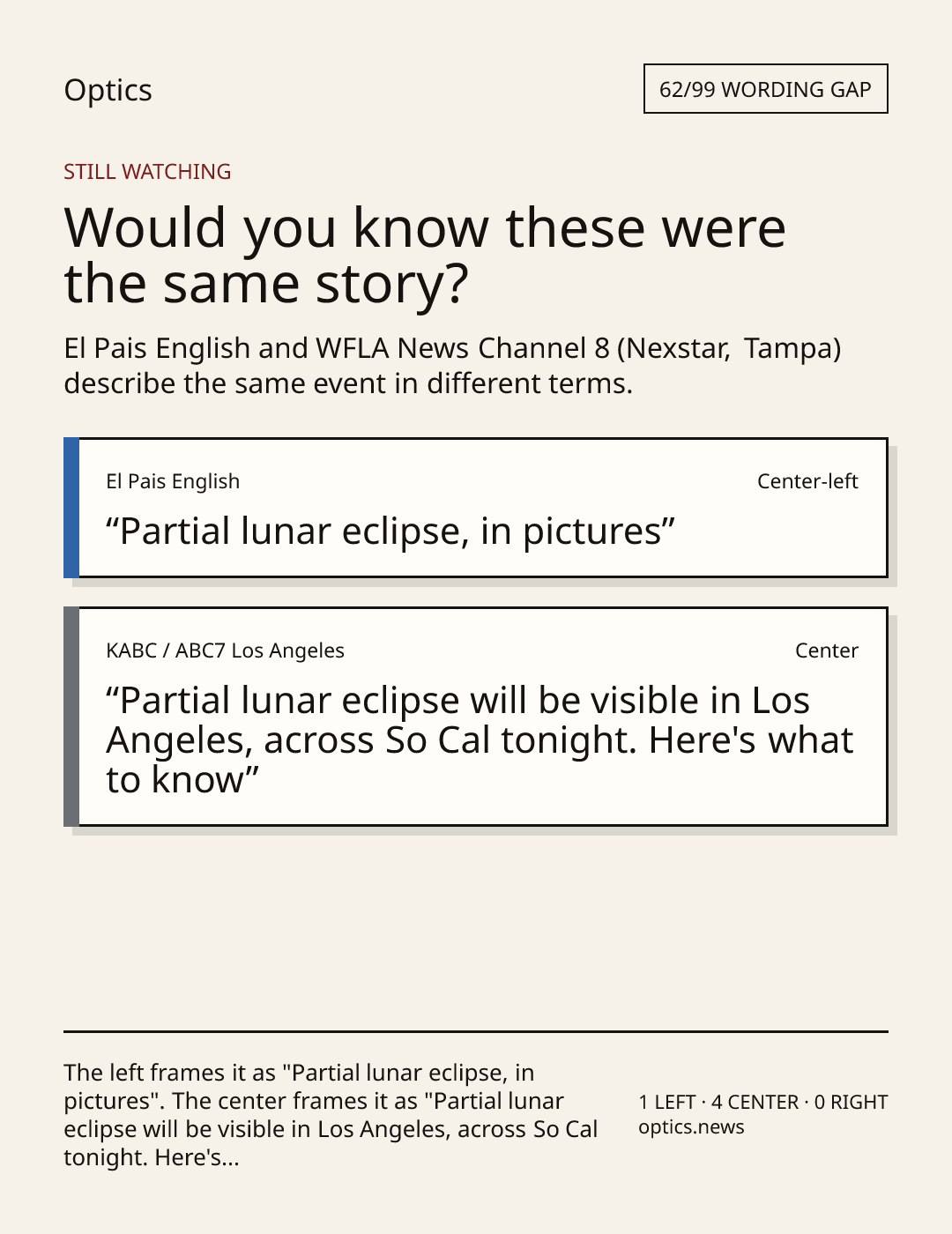Click the truncated 'Here's...' ending text
952x1234 pixels.
(197, 1157)
